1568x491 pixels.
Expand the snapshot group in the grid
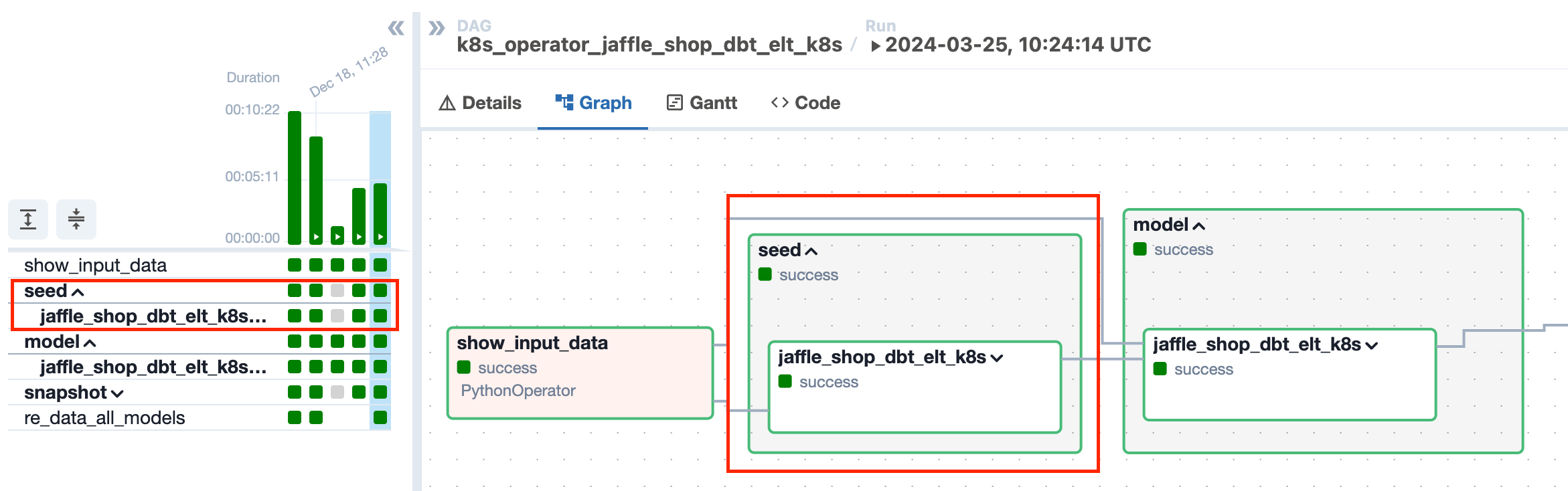pyautogui.click(x=117, y=393)
